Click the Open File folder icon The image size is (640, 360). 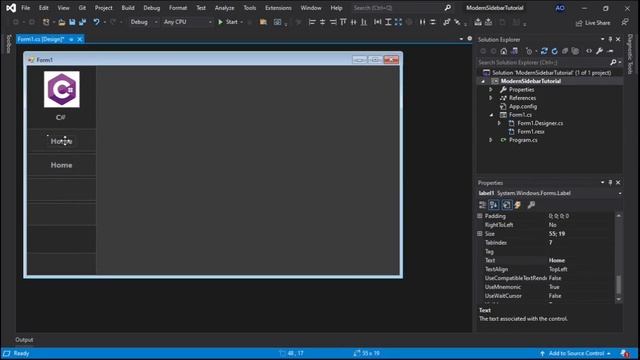(x=62, y=22)
